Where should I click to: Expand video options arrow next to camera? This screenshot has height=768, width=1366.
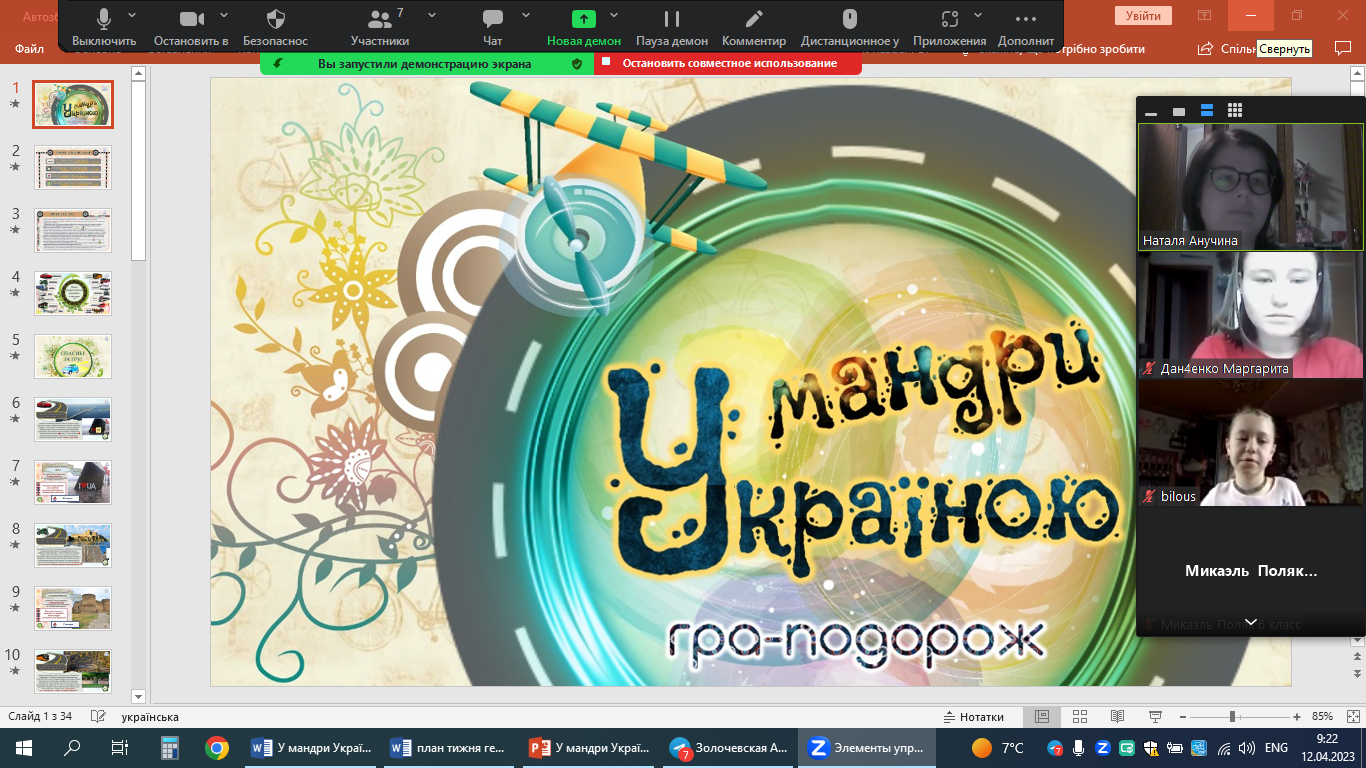click(223, 16)
